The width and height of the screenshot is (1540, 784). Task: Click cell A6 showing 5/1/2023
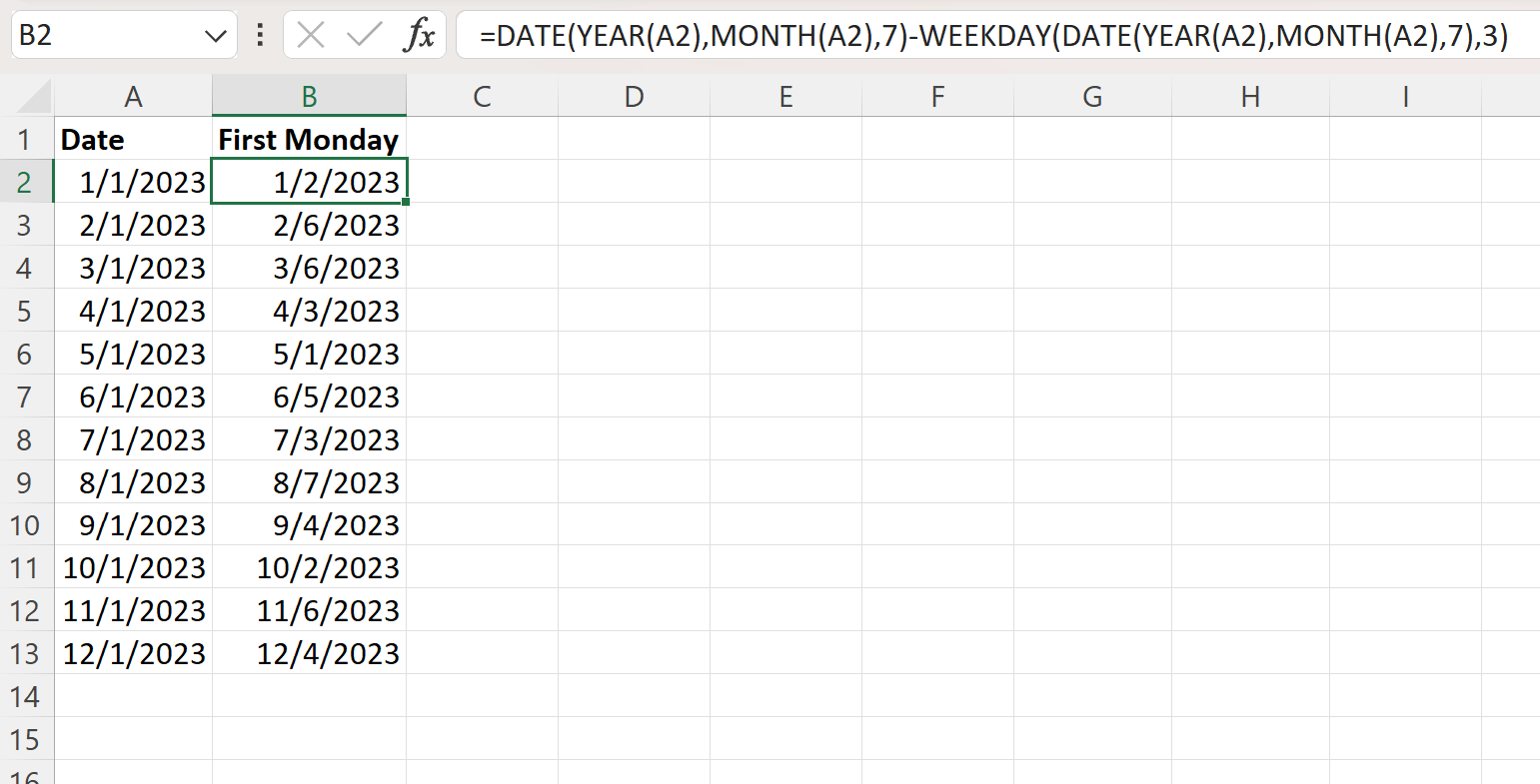coord(133,354)
